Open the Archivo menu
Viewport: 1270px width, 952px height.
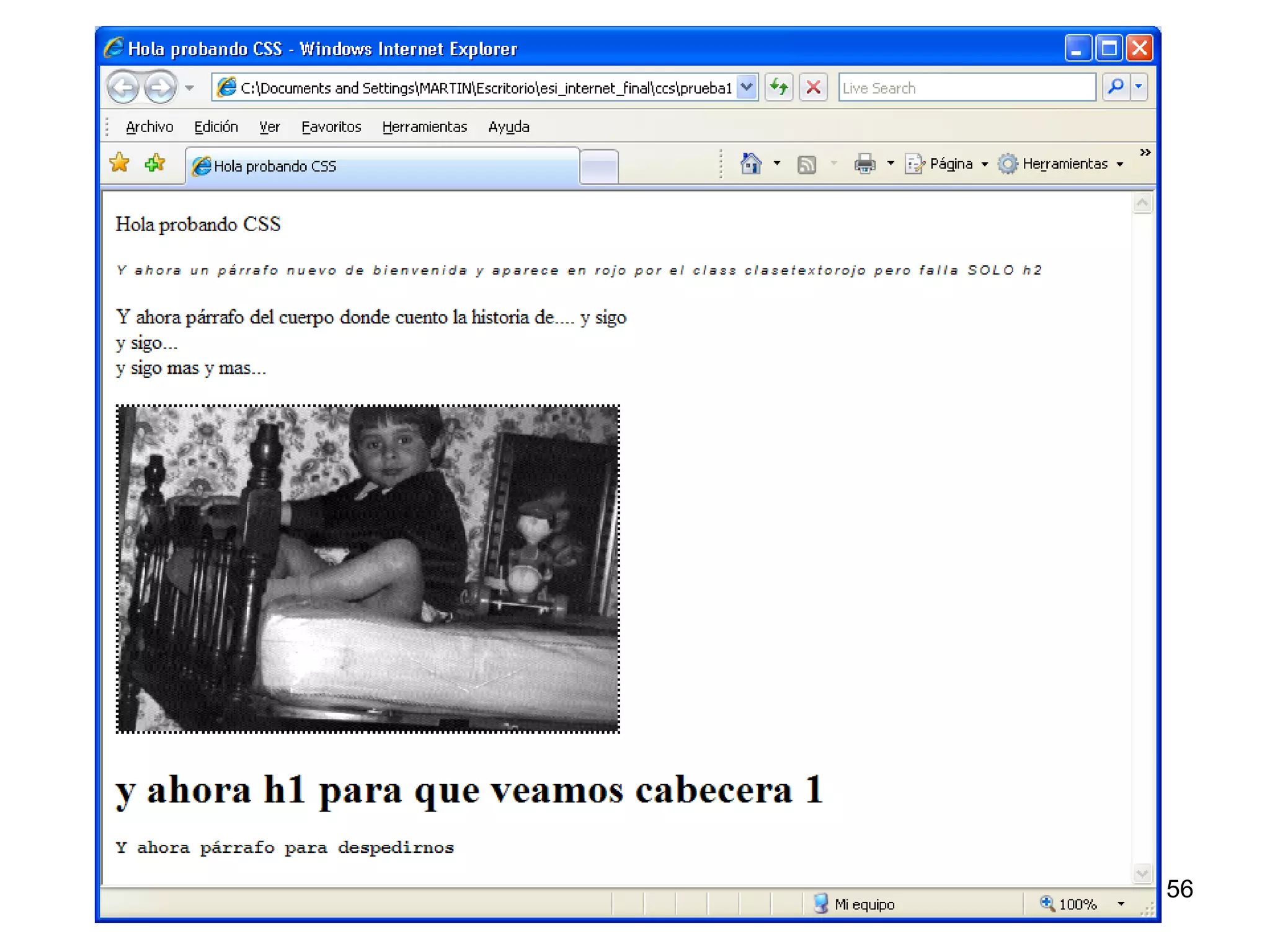point(149,127)
